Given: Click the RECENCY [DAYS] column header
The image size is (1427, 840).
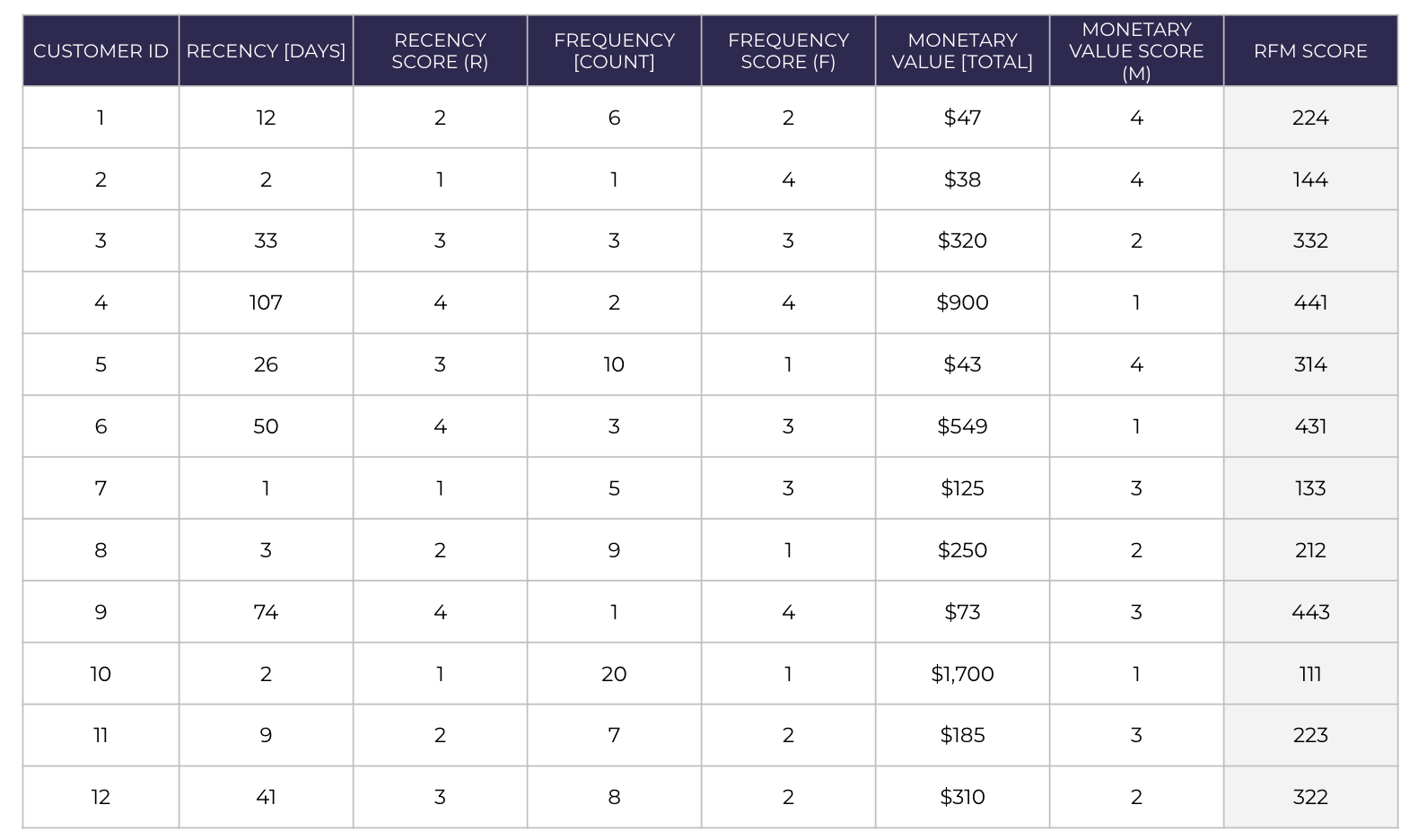Looking at the screenshot, I should (x=266, y=51).
